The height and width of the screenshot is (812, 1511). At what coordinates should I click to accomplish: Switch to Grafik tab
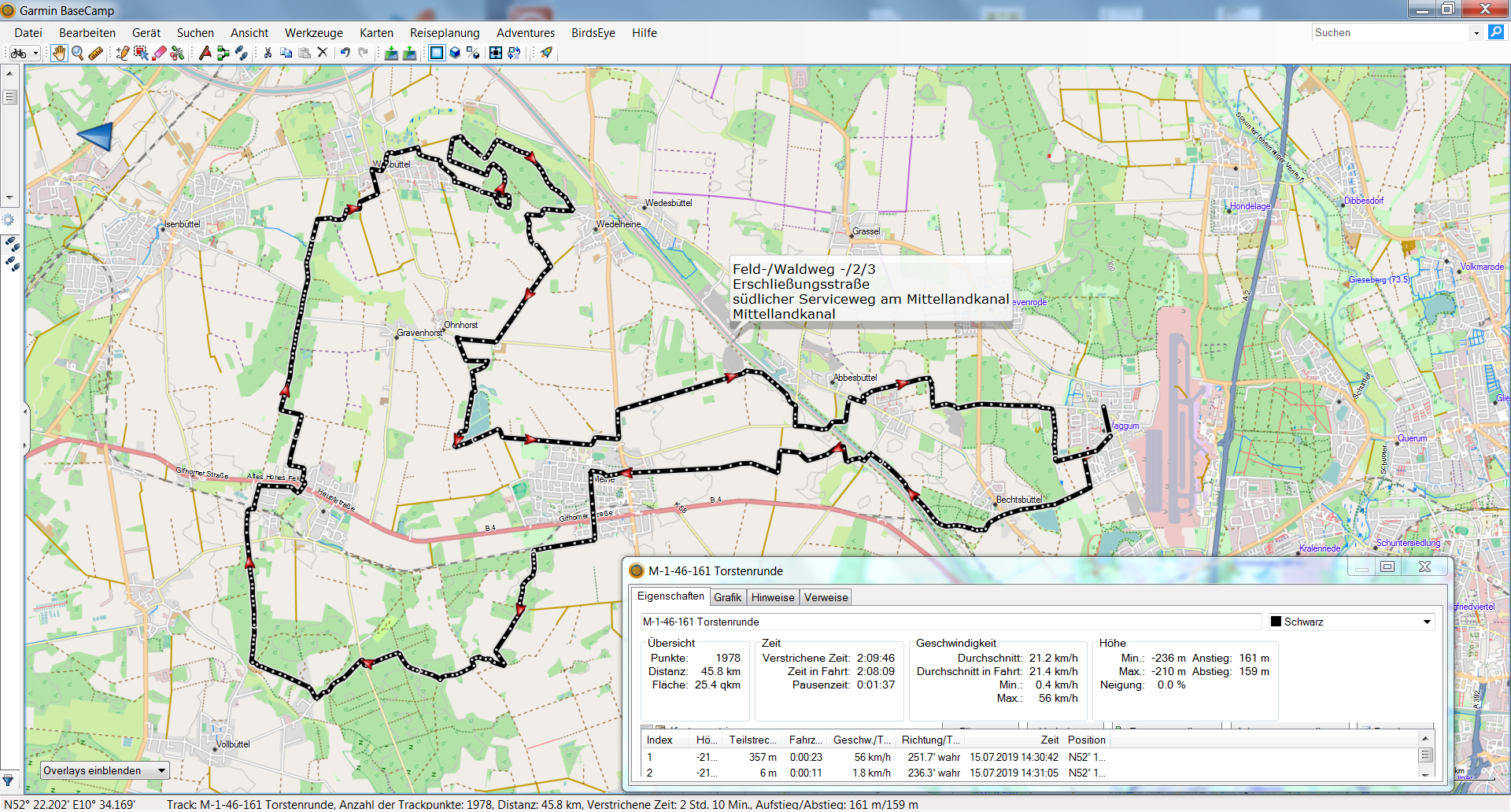point(727,597)
